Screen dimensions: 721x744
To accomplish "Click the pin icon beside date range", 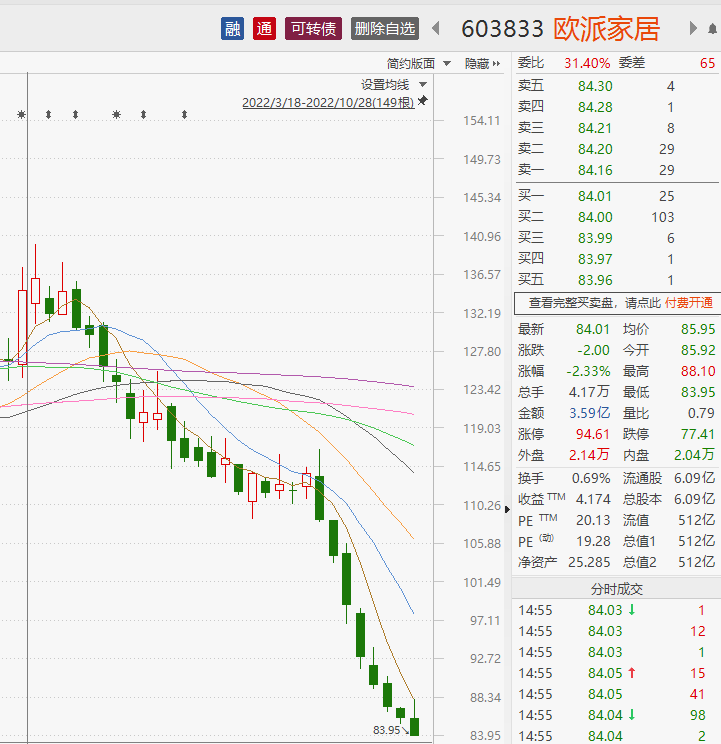I will point(423,102).
